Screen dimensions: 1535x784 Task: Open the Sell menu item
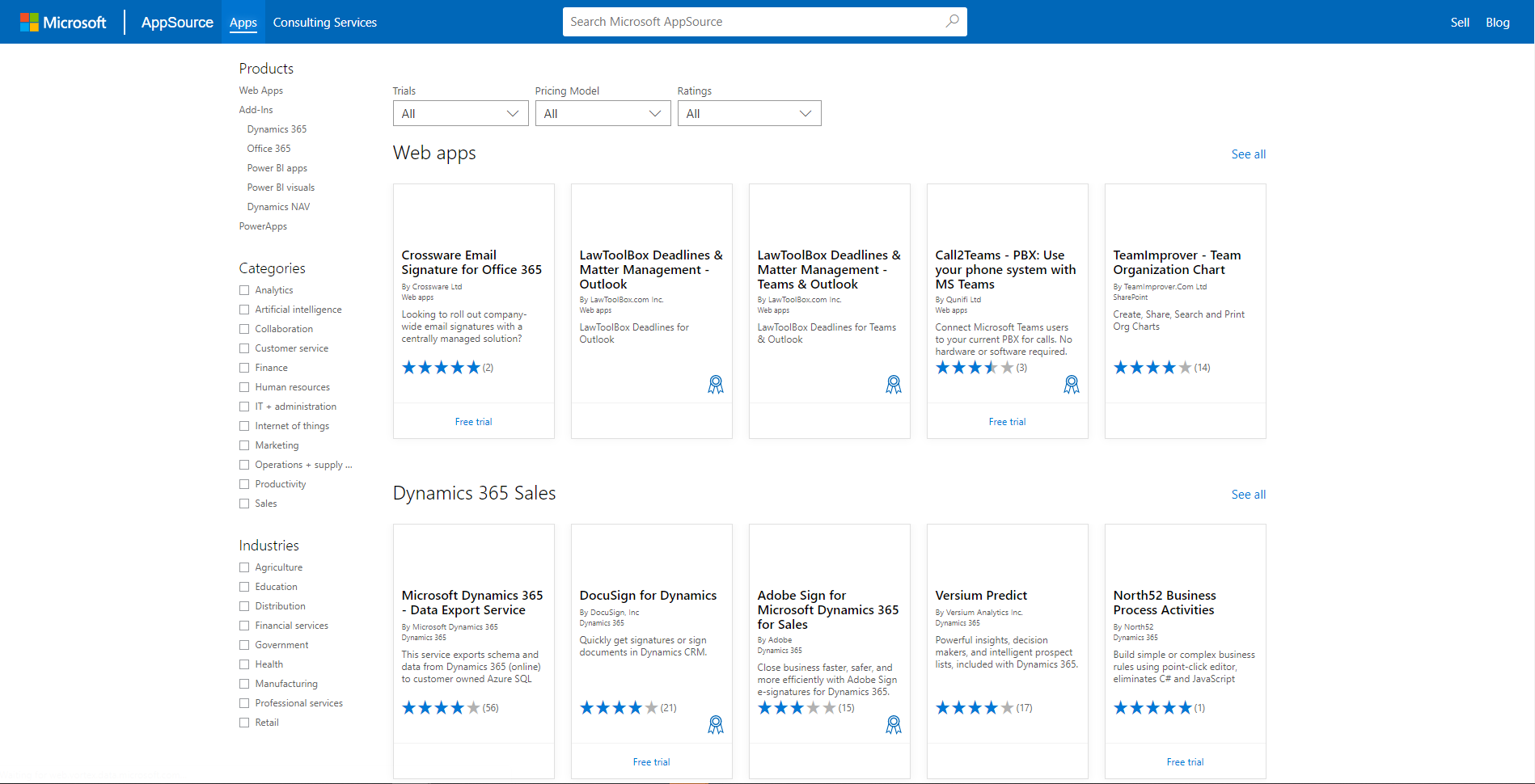point(1460,23)
